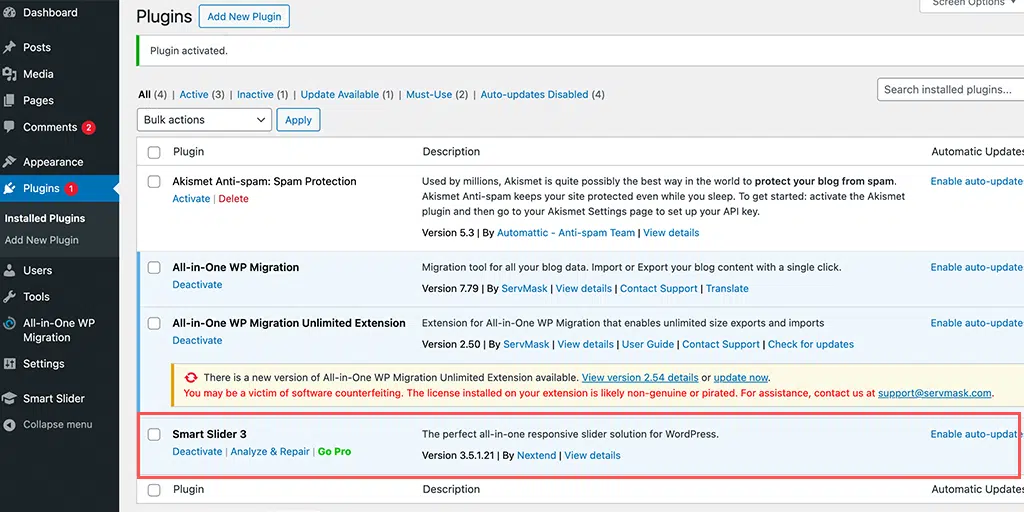Click the red update refresh icon in notice
Screen dimensions: 1024x512
point(191,377)
